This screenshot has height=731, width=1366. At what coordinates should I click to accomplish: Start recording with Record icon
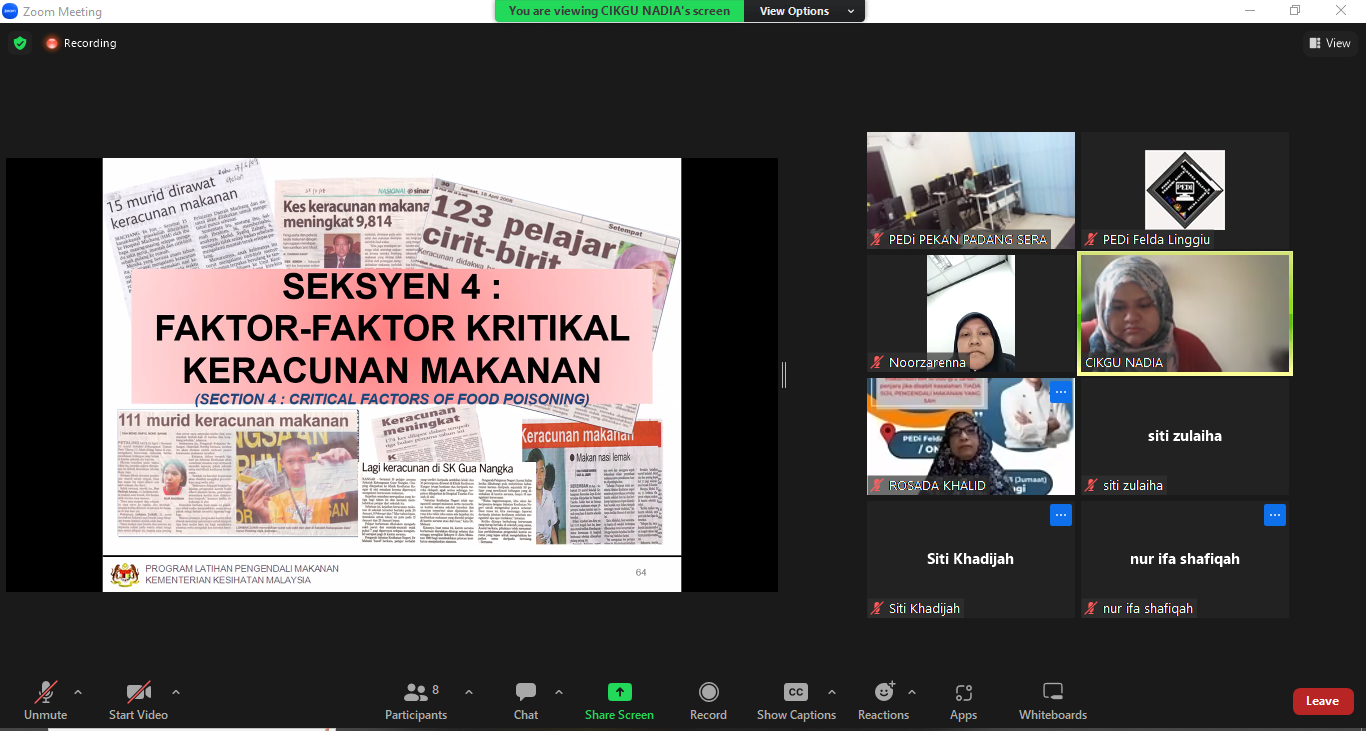coord(708,693)
